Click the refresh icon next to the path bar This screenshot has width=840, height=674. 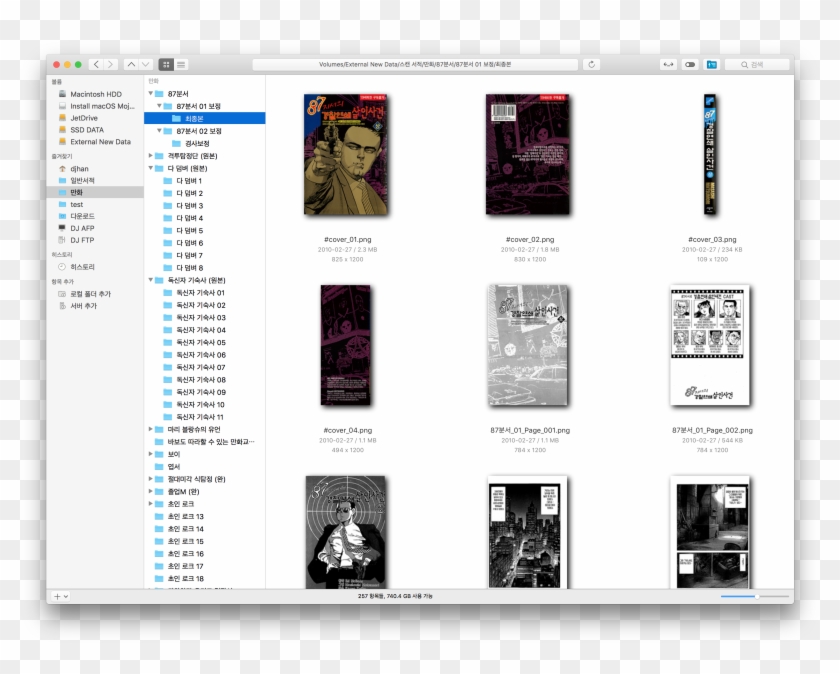pos(591,64)
